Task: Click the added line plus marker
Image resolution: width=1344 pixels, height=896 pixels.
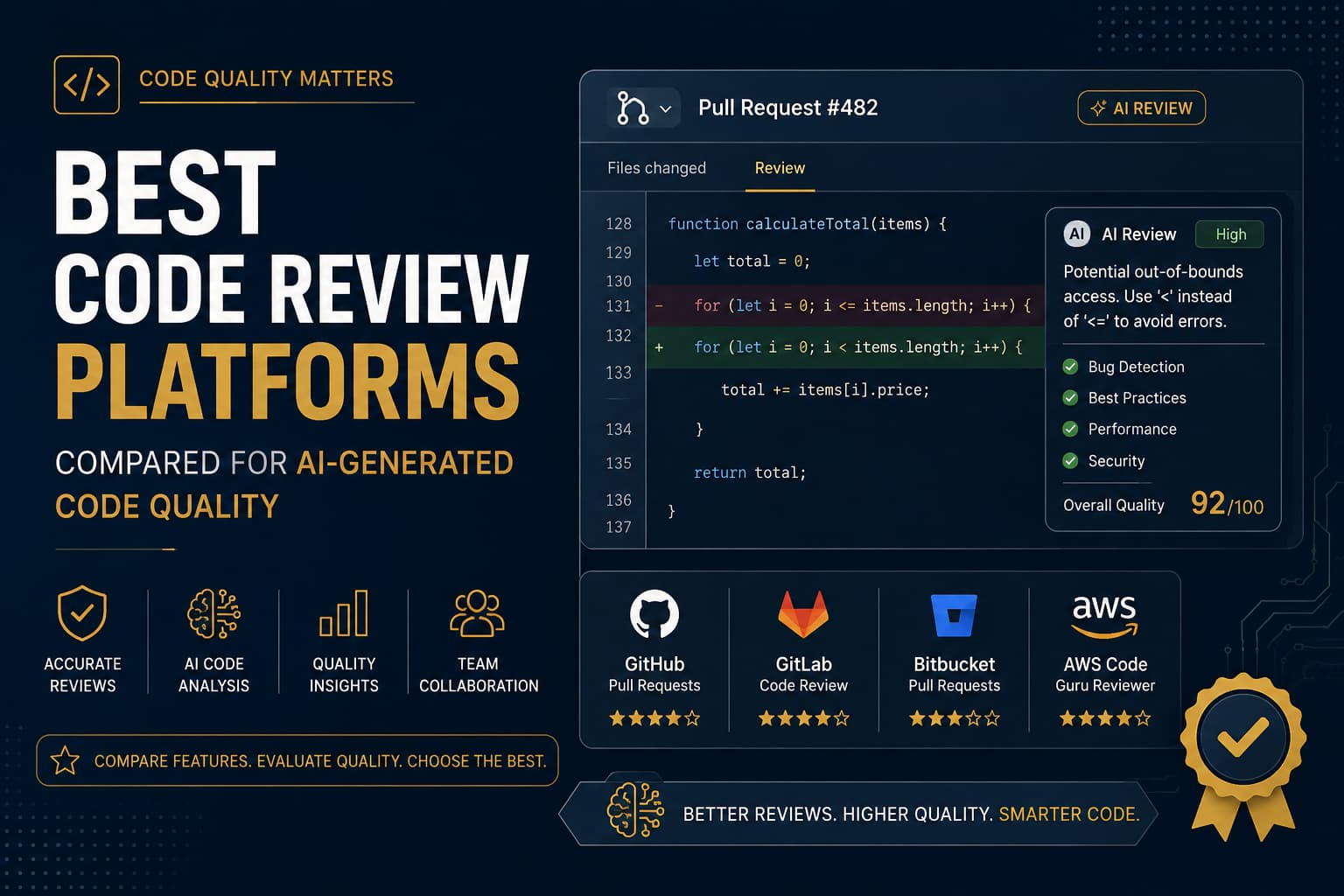Action: 659,347
